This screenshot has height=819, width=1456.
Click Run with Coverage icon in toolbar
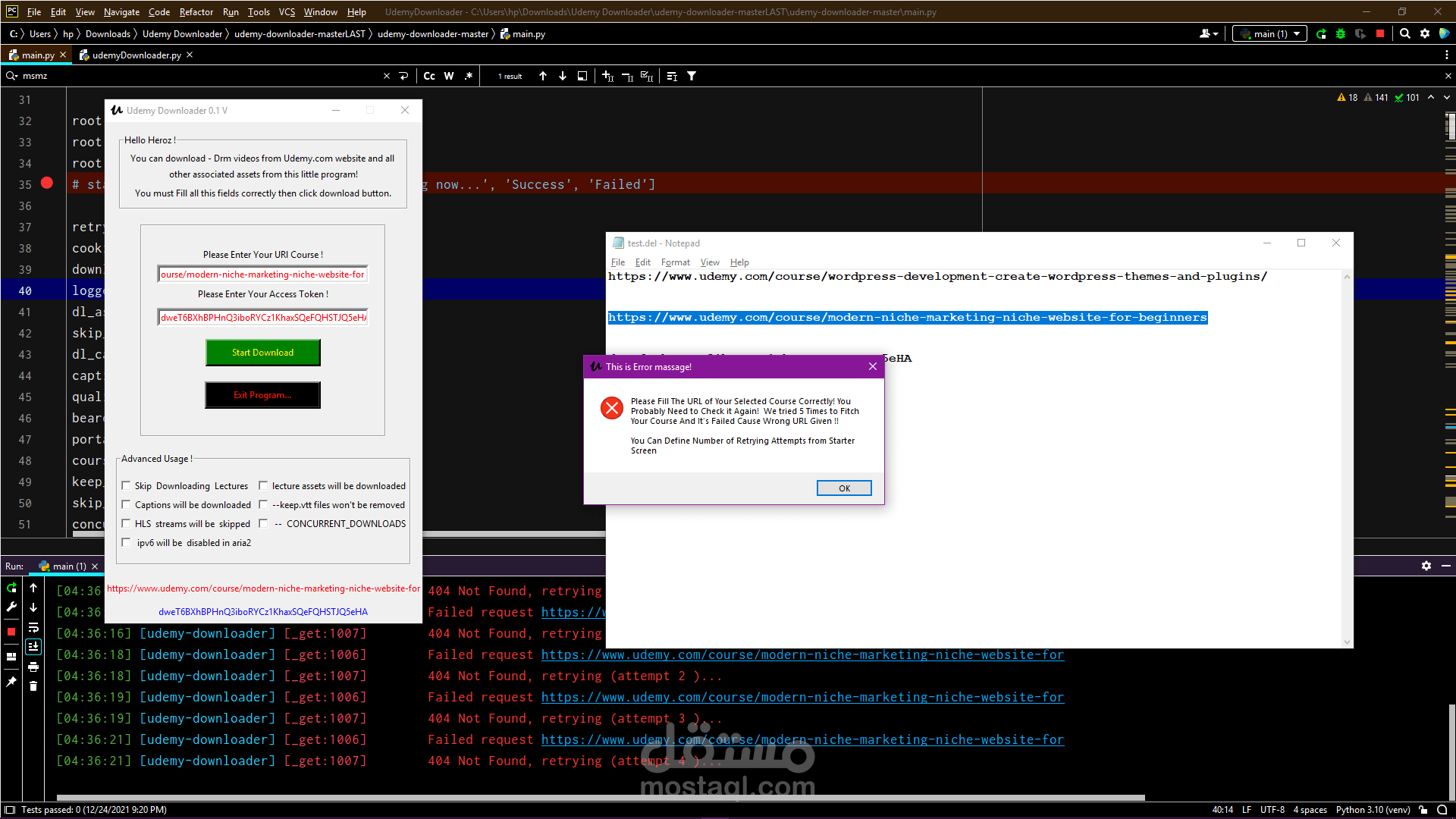click(x=1360, y=34)
